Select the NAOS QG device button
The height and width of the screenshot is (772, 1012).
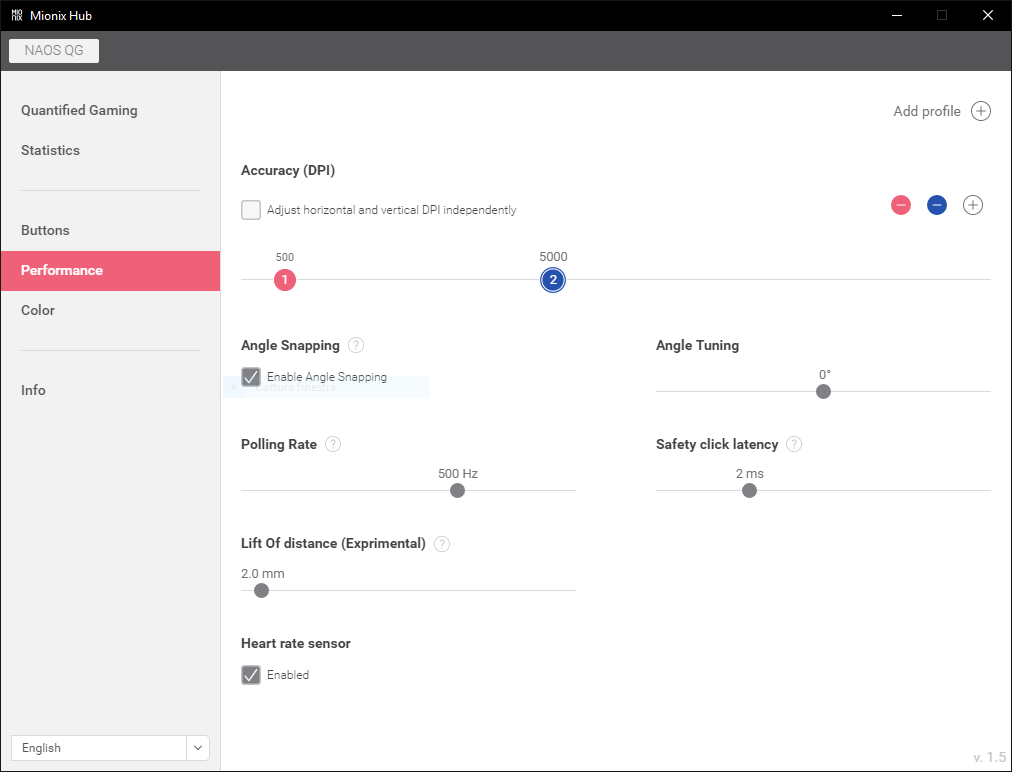[x=54, y=51]
